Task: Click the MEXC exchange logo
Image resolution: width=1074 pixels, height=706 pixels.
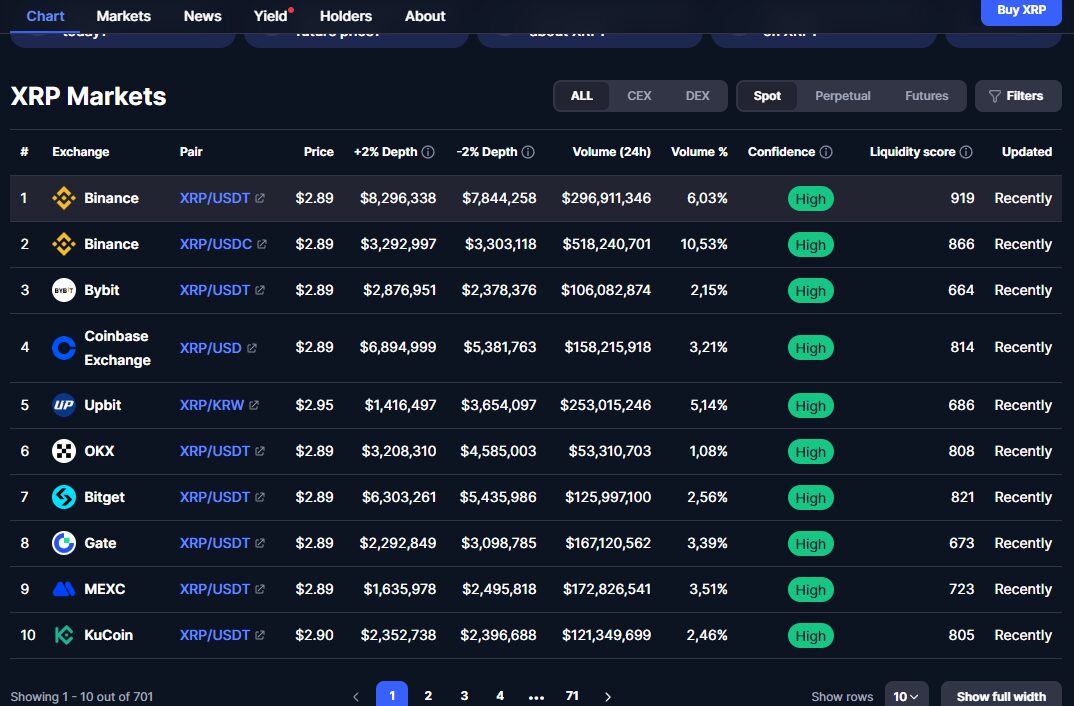Action: point(64,589)
